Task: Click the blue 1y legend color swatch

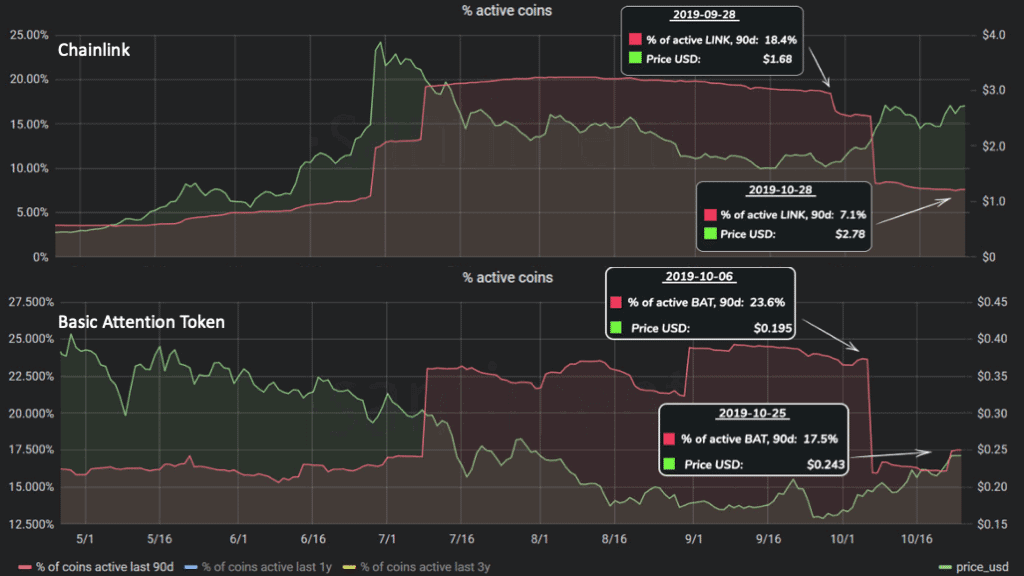Action: [x=191, y=568]
